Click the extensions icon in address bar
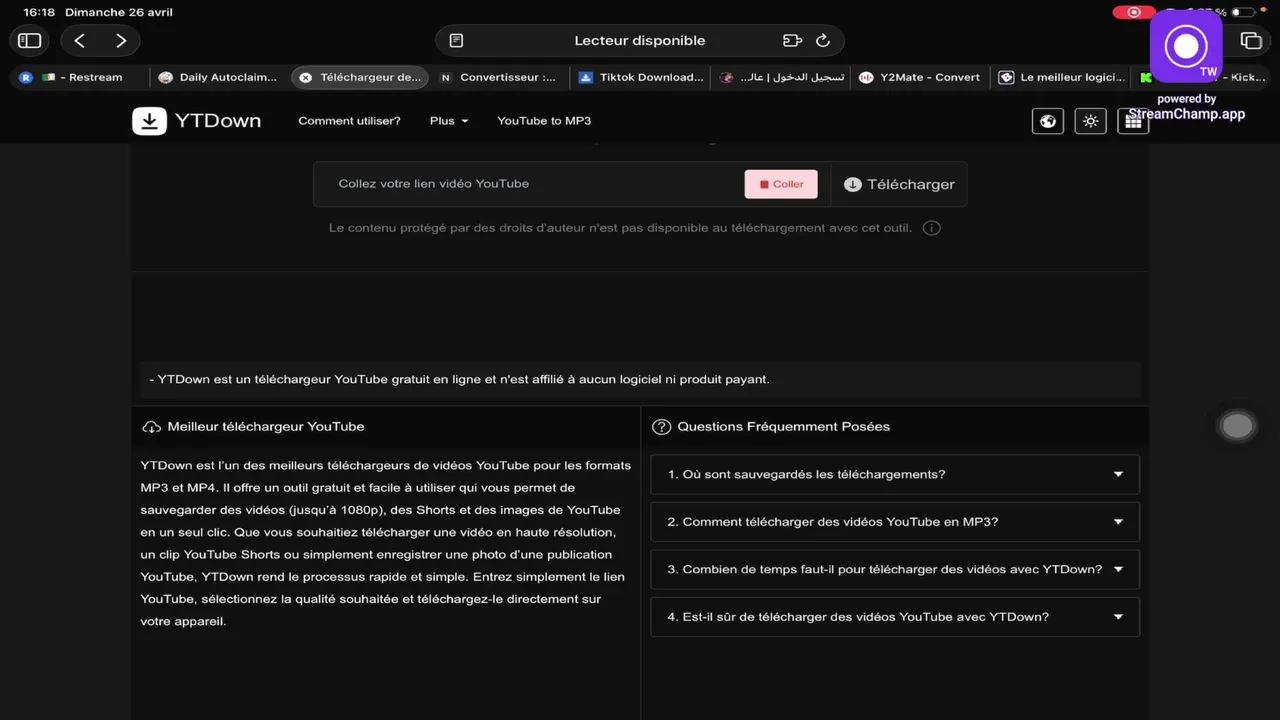The height and width of the screenshot is (720, 1280). (x=792, y=41)
